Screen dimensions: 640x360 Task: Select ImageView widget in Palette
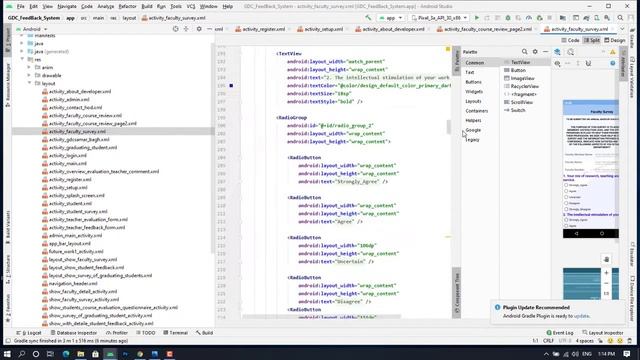519,78
